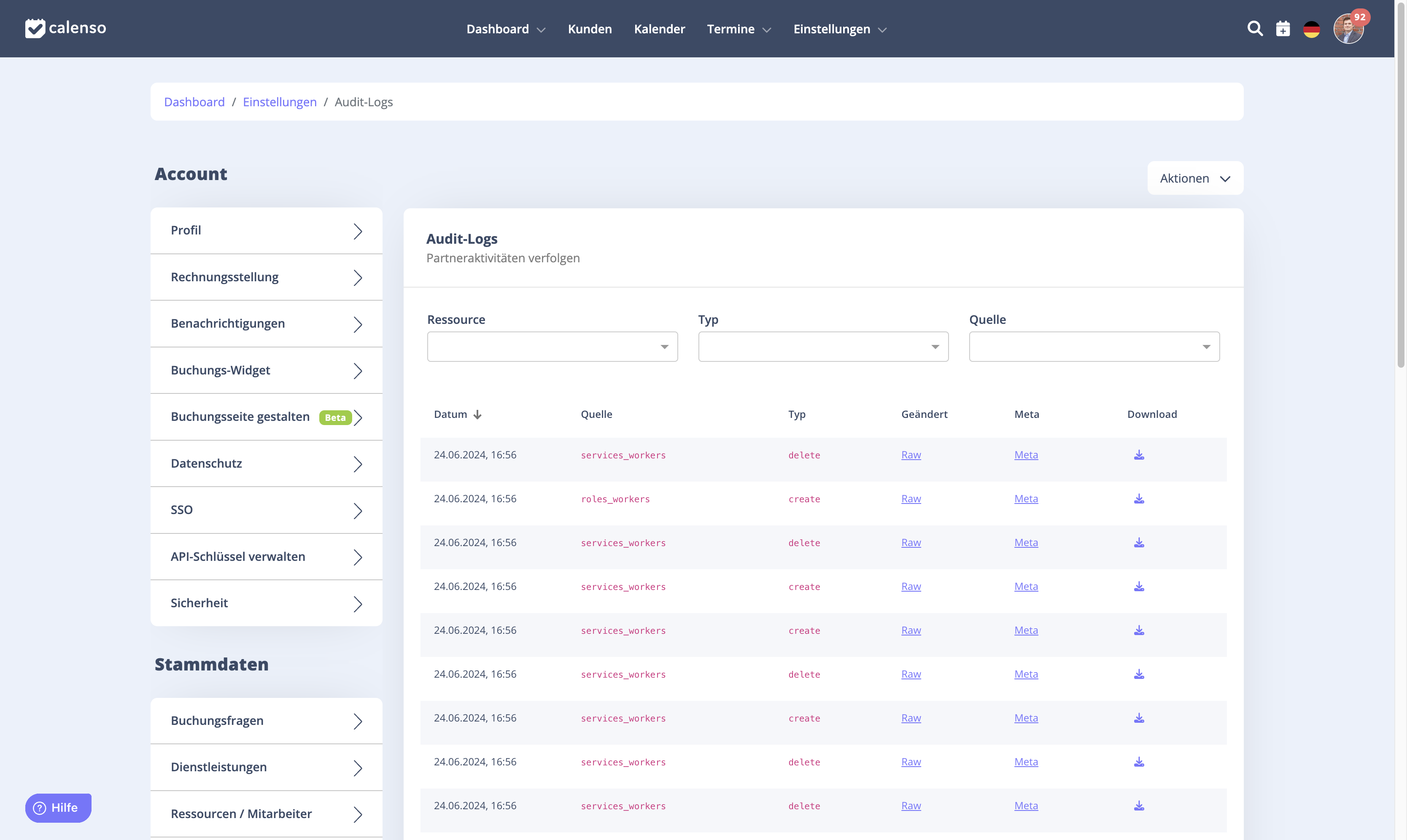Download the eighth row's audit log
Viewport: 1407px width, 840px height.
[1139, 762]
